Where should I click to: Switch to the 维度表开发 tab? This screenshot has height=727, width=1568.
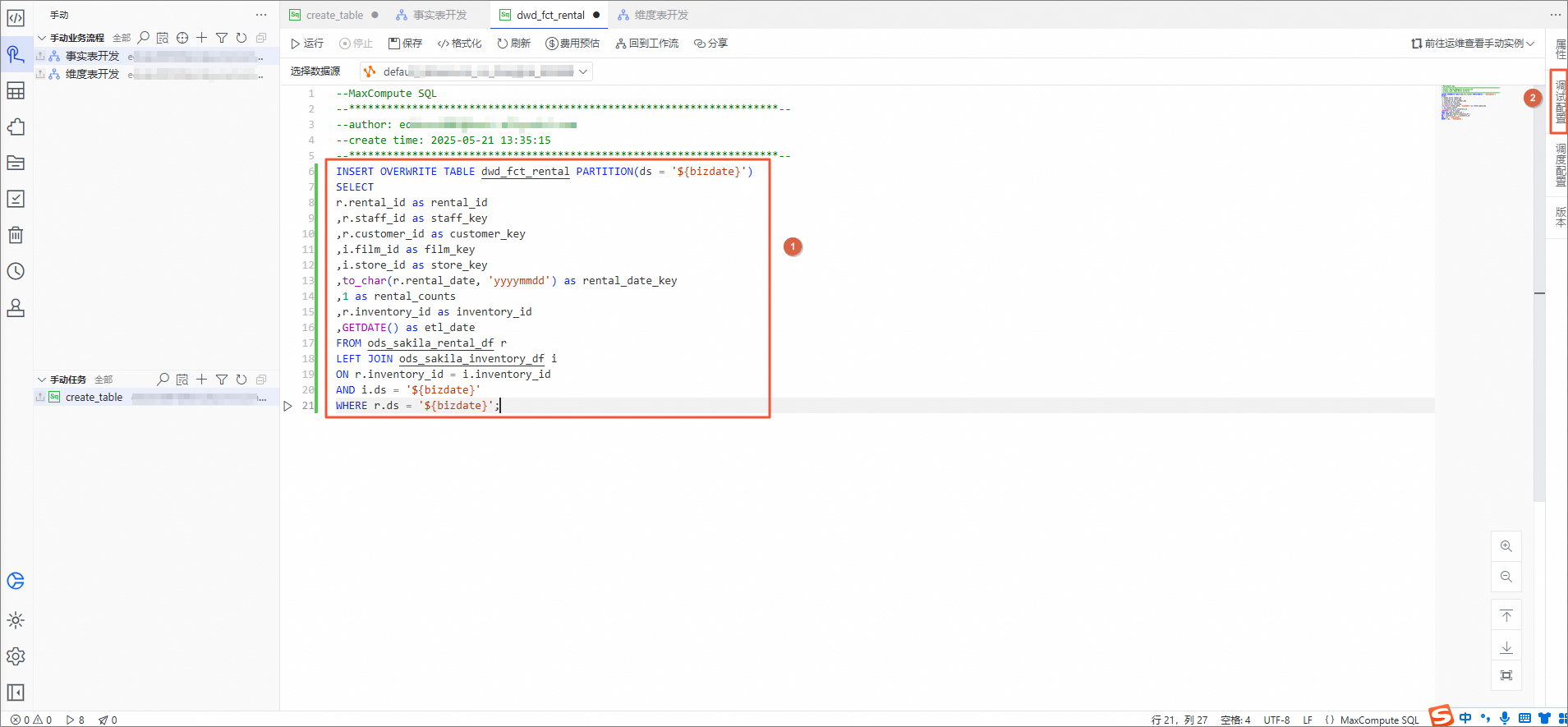[654, 15]
